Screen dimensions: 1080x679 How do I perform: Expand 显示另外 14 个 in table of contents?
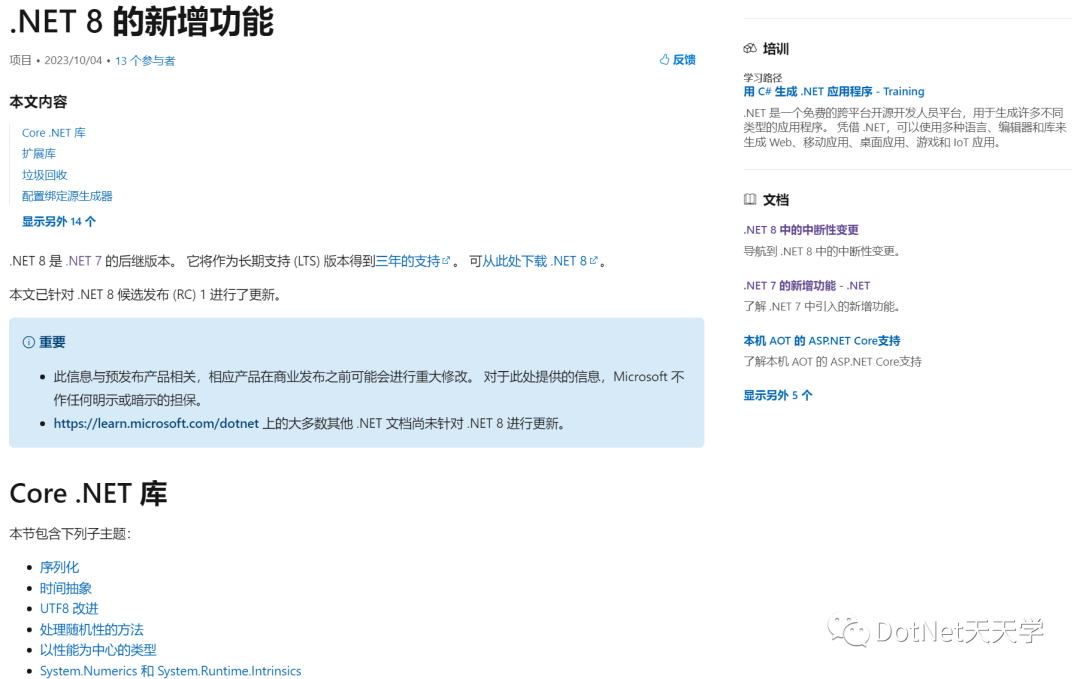coord(58,220)
